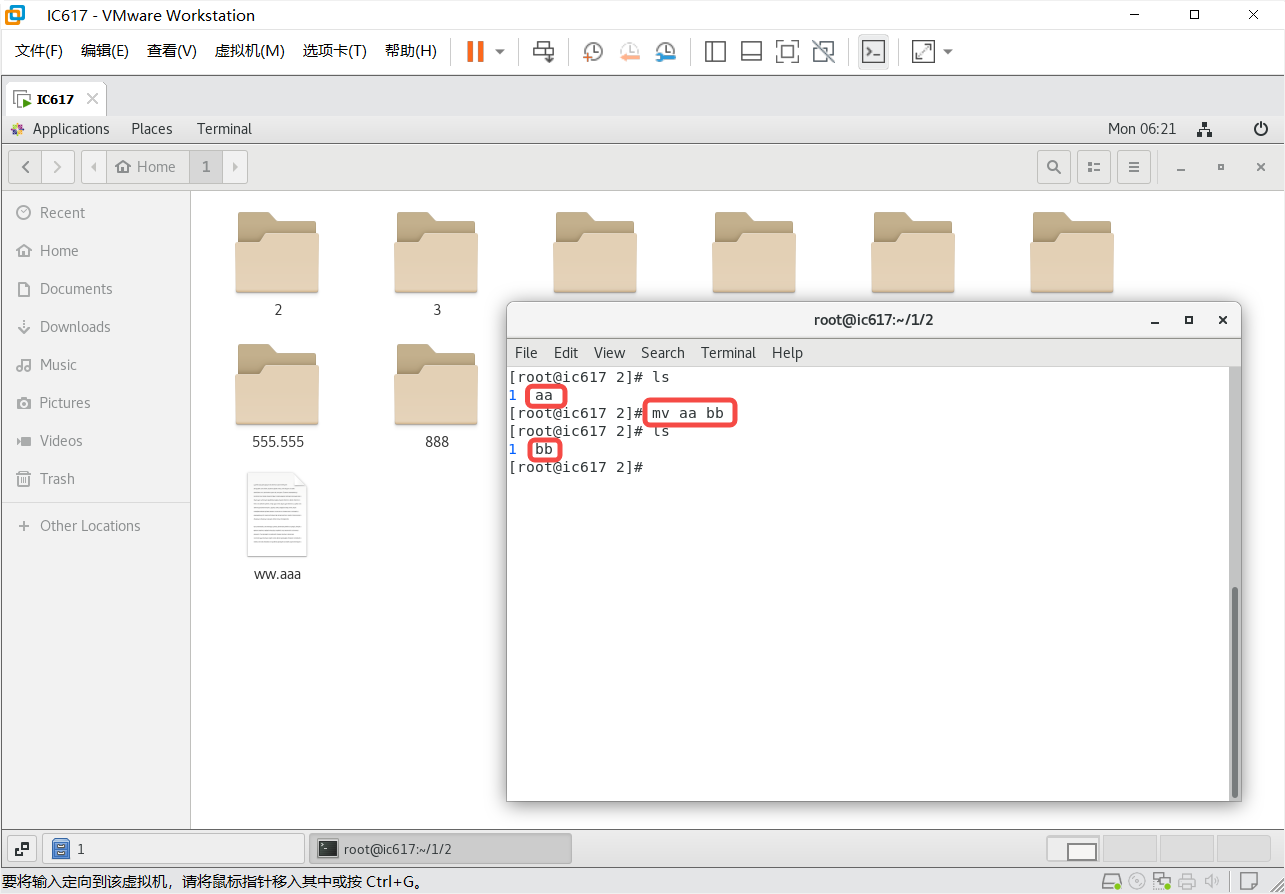Open Downloads in the sidebar
Screen dimensions: 1285x894
[95, 327]
